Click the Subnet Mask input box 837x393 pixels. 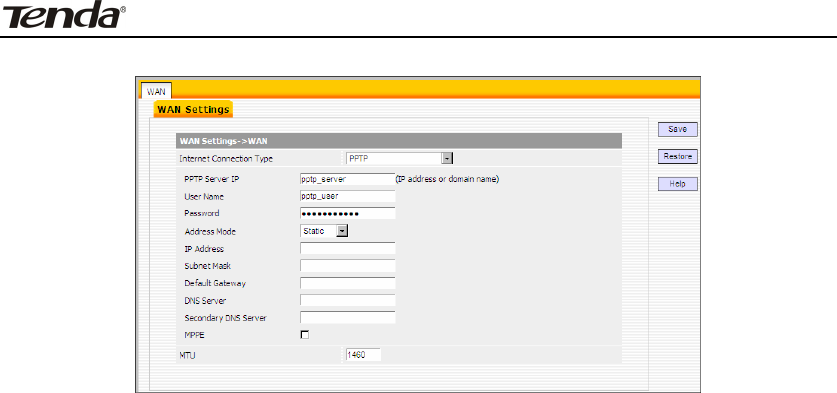click(x=348, y=265)
